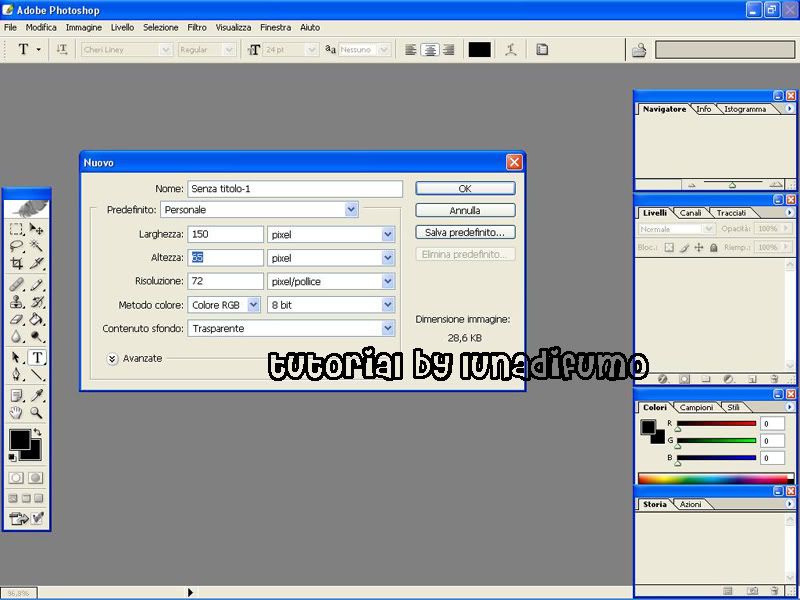
Task: Select the Brush tool
Action: (x=36, y=285)
